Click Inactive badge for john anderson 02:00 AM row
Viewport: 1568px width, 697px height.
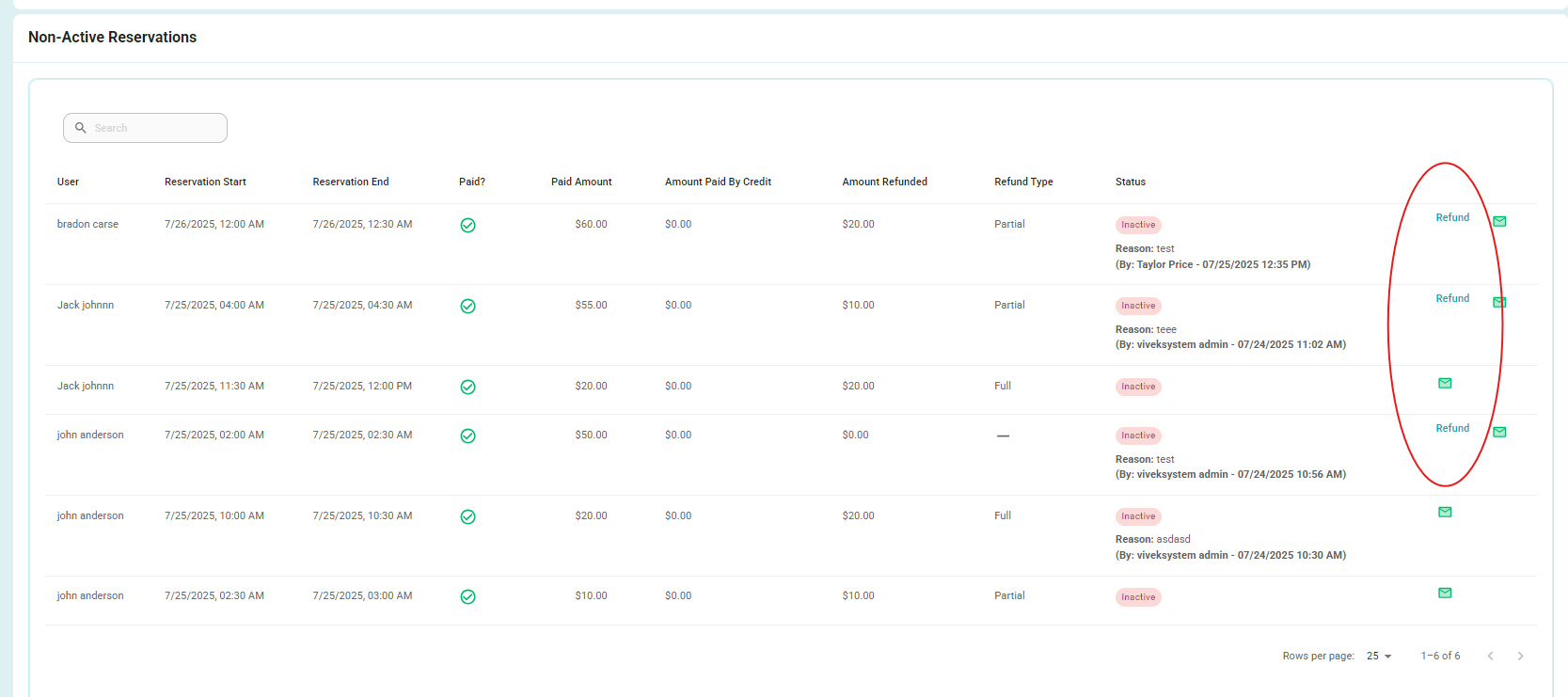[x=1138, y=436]
